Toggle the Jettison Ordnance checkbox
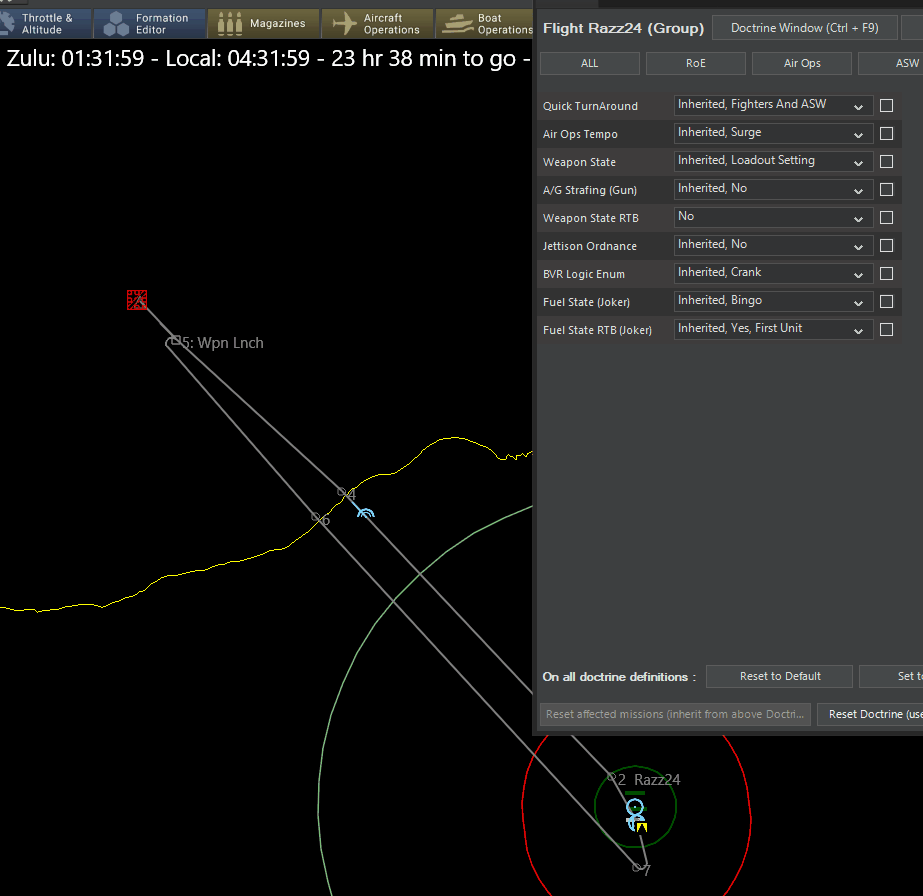This screenshot has height=896, width=923. pyautogui.click(x=887, y=245)
